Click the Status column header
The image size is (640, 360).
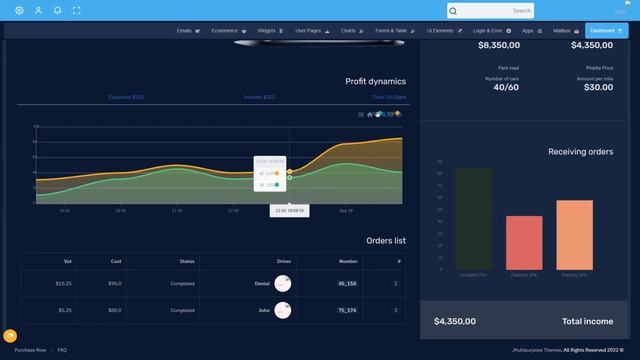tap(187, 261)
